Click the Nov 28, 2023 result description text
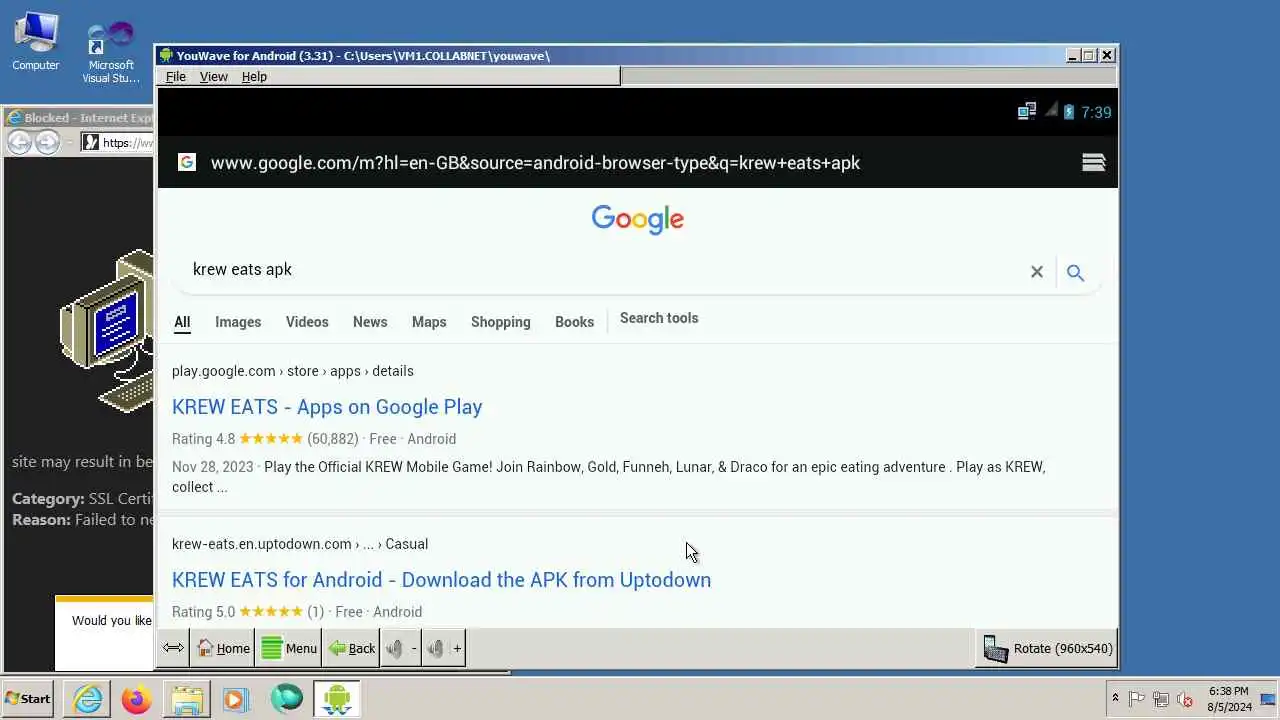The width and height of the screenshot is (1280, 720). pos(608,477)
